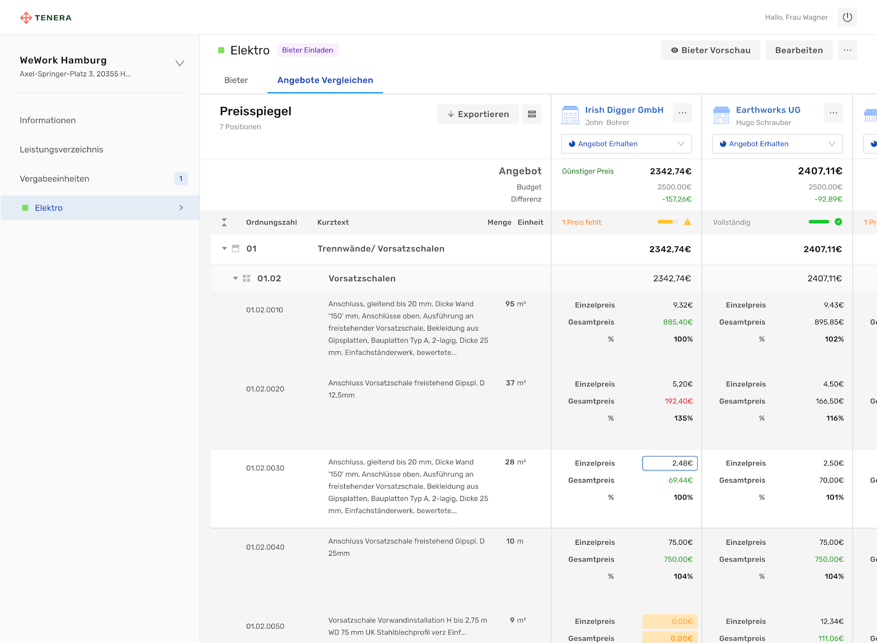Click Anschluss Vorsatzschale D 25mm description

coord(406,547)
